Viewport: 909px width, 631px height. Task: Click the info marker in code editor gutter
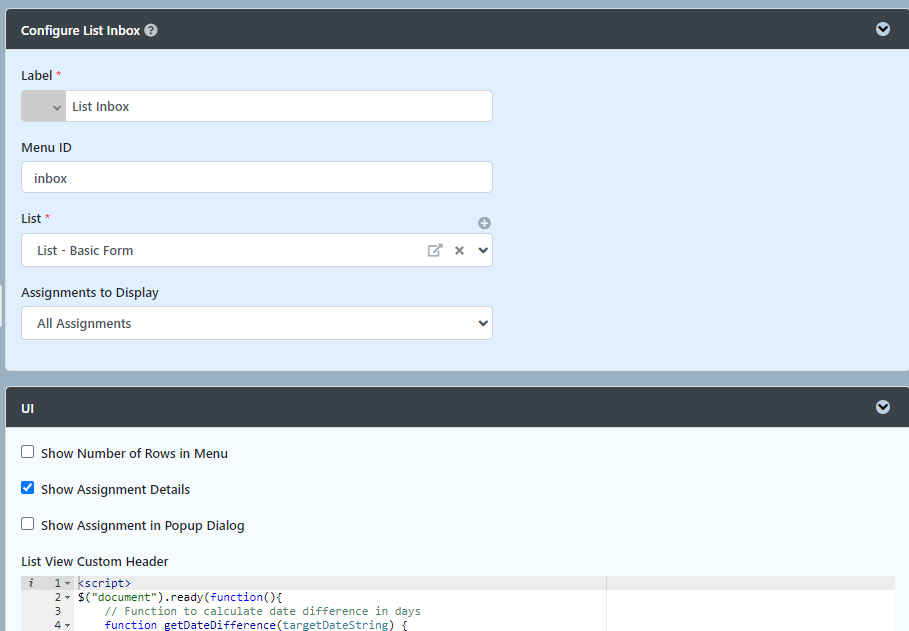[x=31, y=583]
